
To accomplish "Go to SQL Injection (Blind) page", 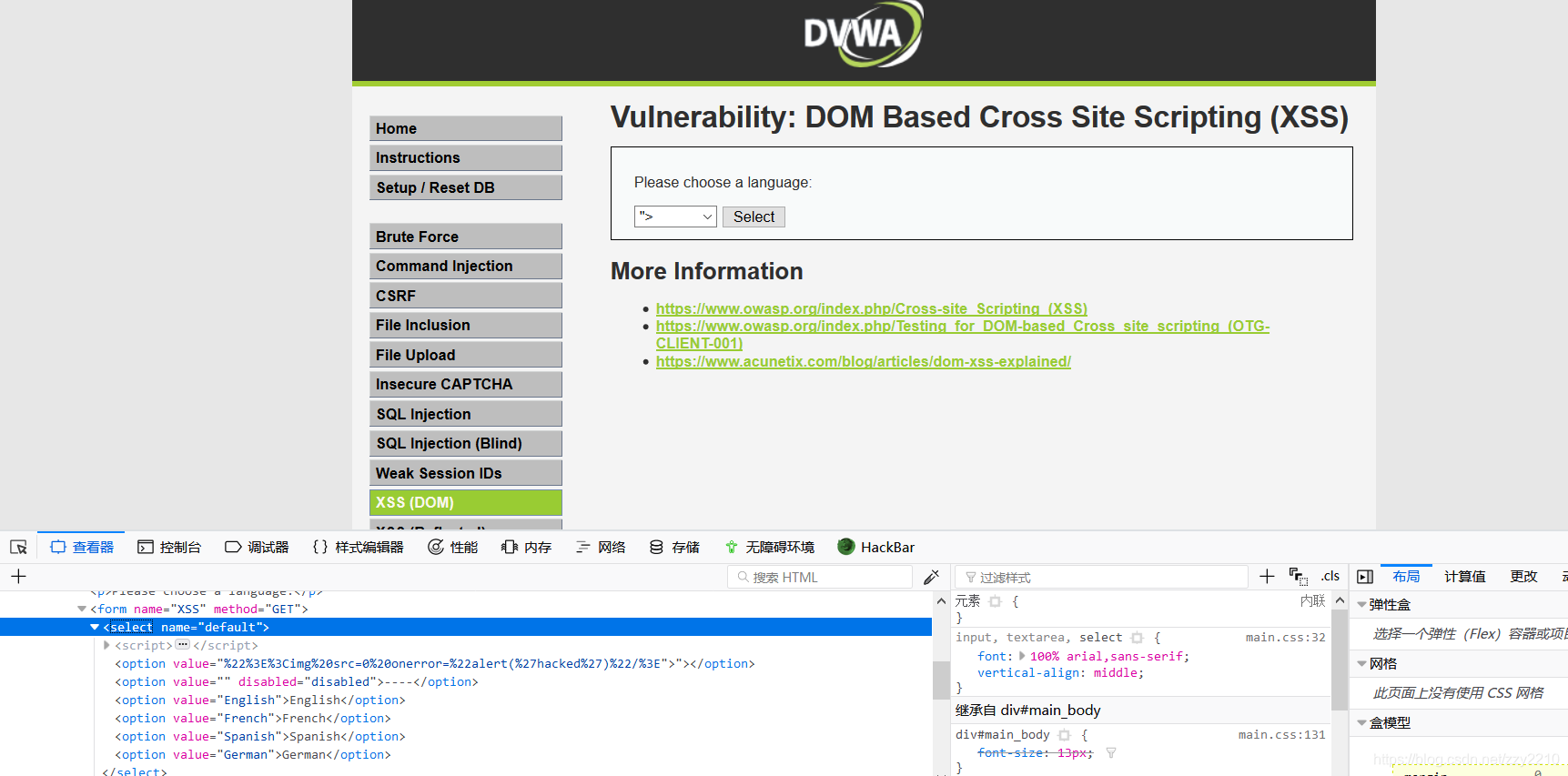I will click(x=466, y=443).
